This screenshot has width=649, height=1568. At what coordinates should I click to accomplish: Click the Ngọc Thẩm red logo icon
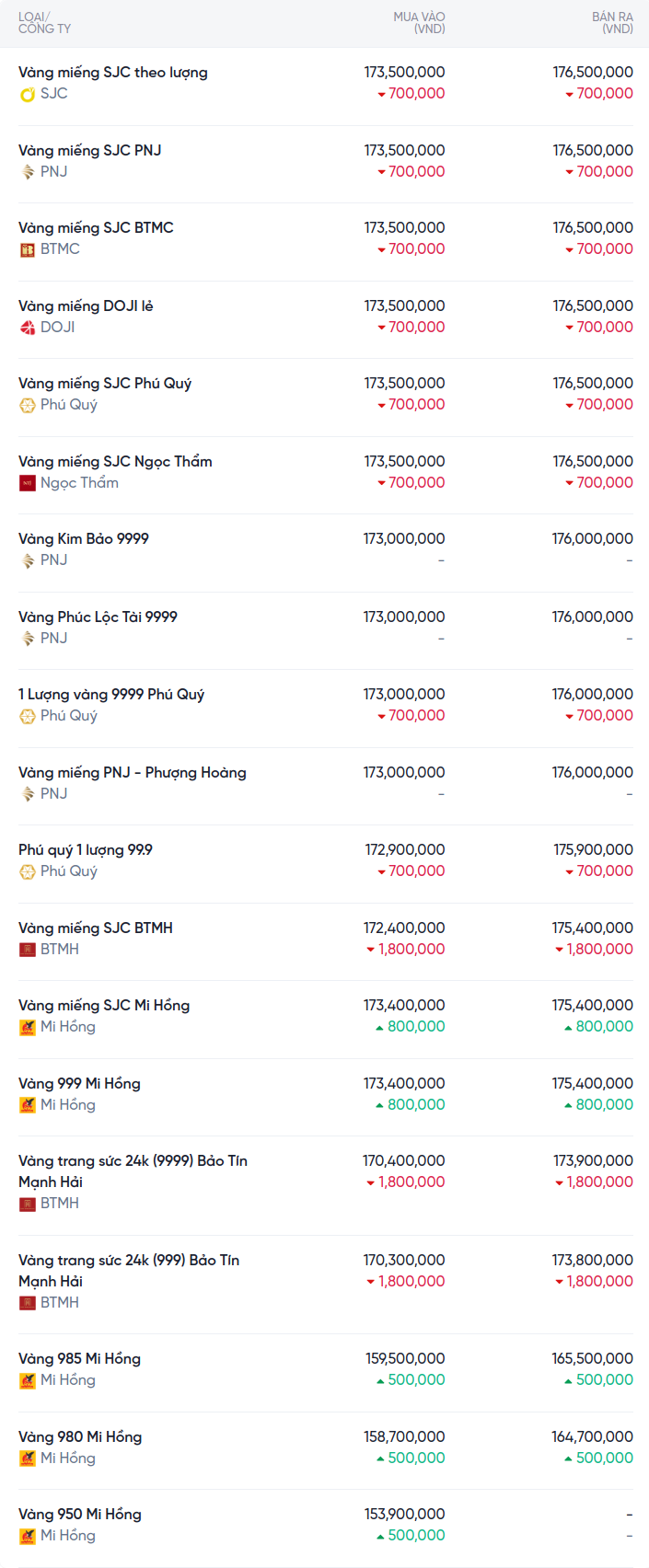point(28,483)
